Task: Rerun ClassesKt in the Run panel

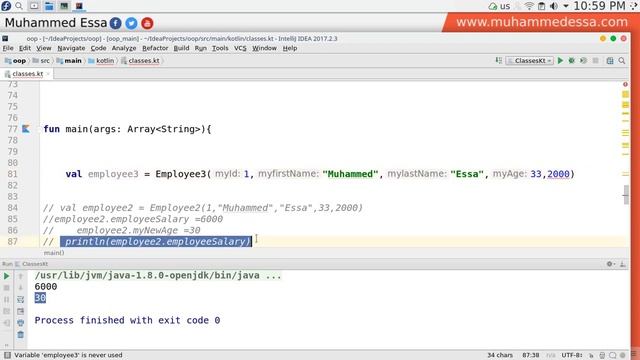Action: click(x=7, y=276)
